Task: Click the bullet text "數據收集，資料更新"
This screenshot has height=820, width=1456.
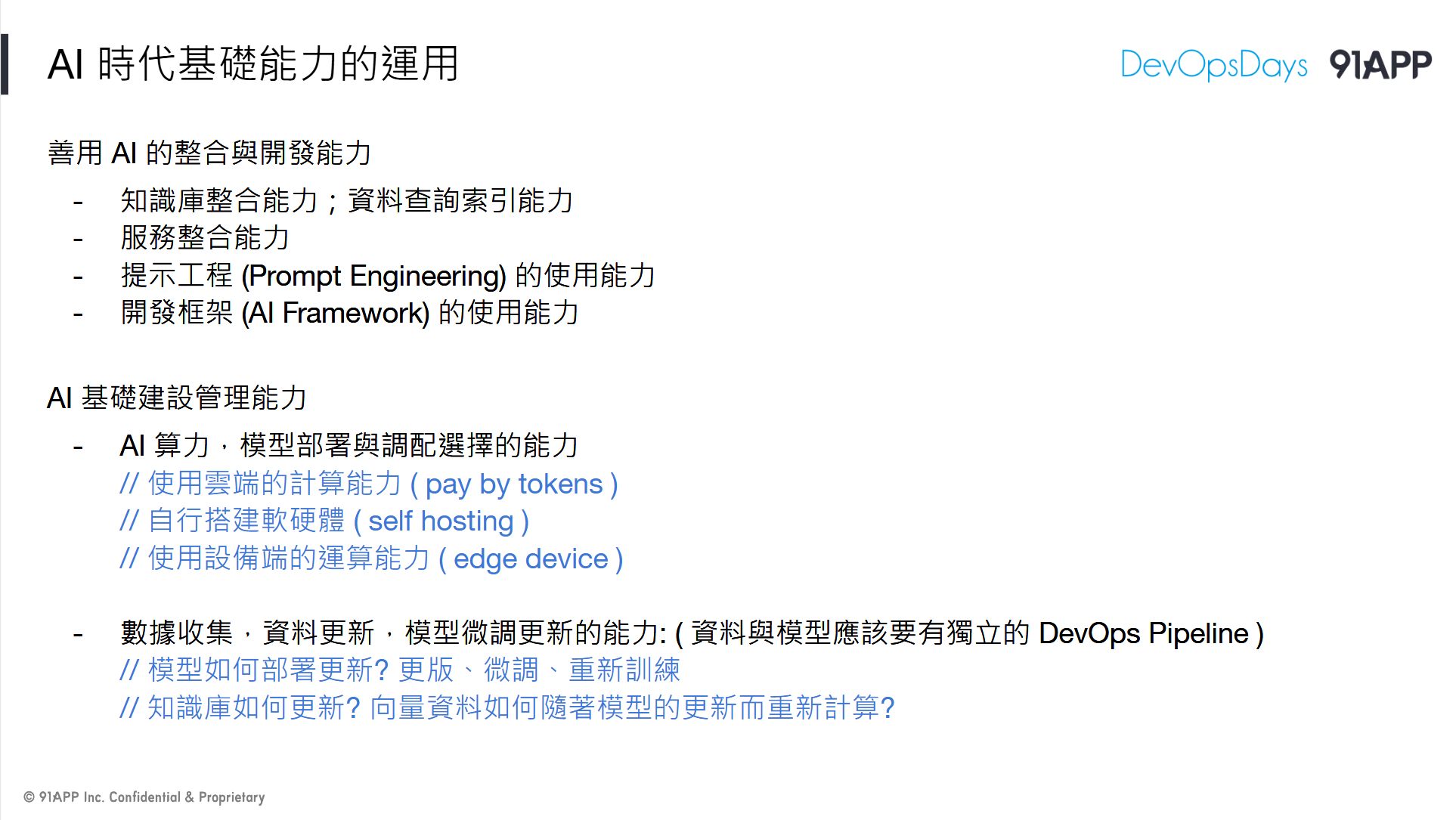Action: coord(247,633)
